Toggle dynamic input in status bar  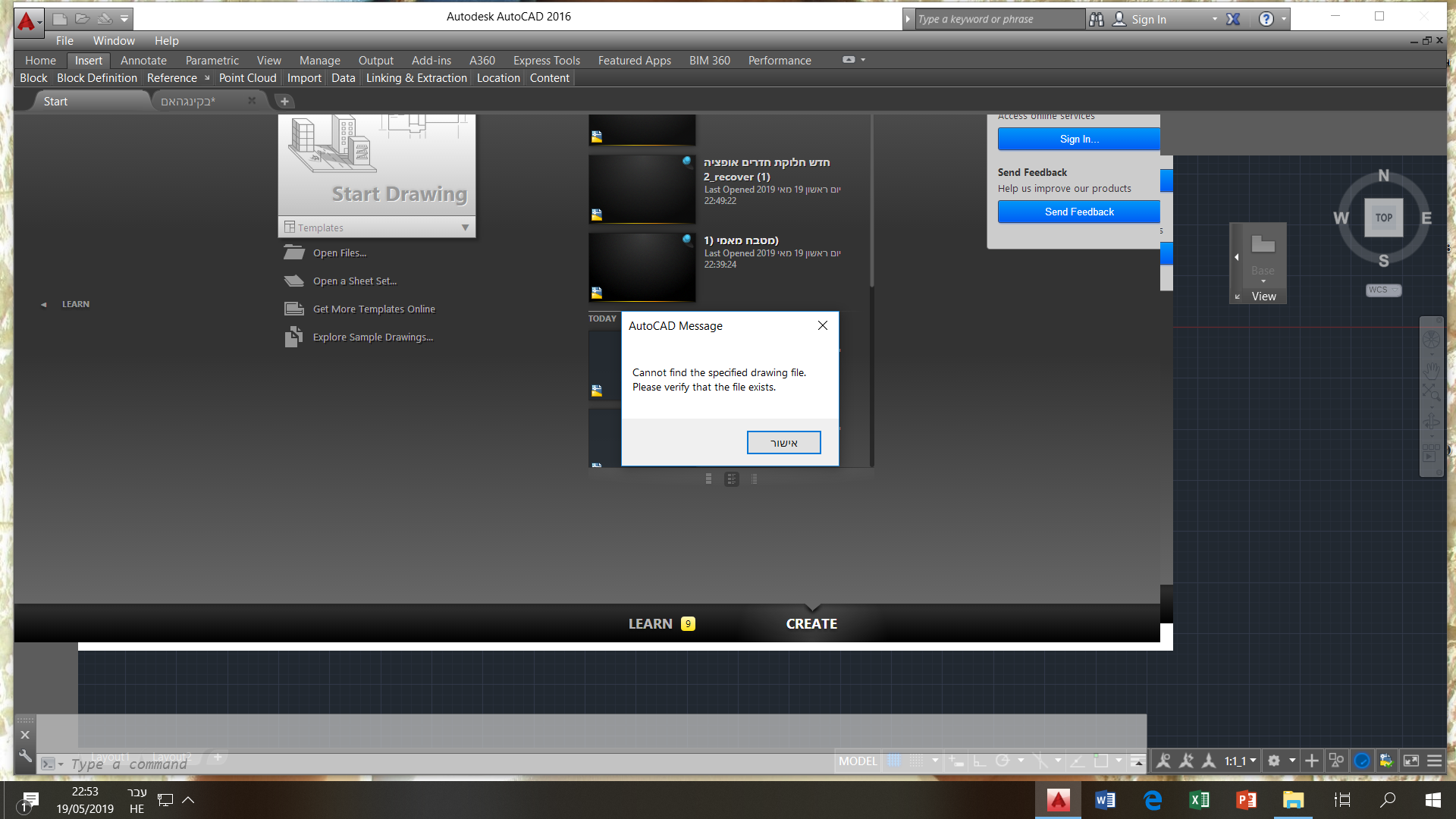point(955,761)
